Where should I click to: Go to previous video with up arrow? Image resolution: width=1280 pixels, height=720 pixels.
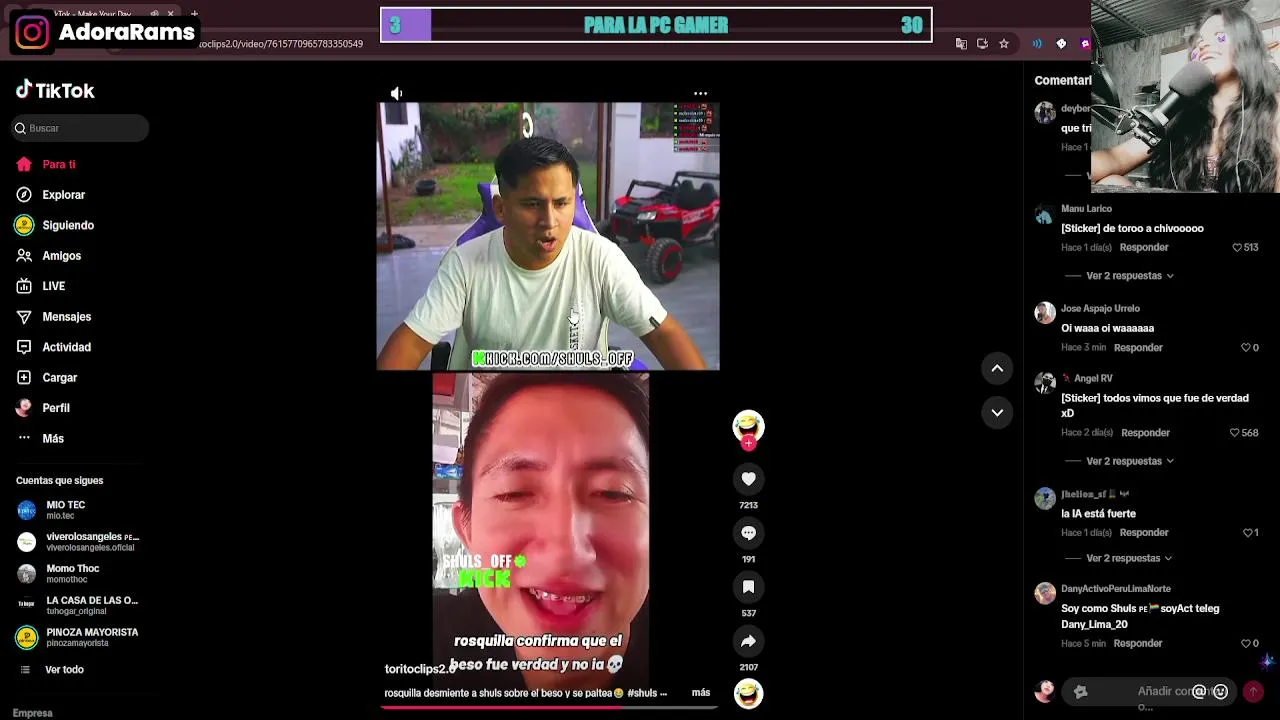tap(997, 368)
